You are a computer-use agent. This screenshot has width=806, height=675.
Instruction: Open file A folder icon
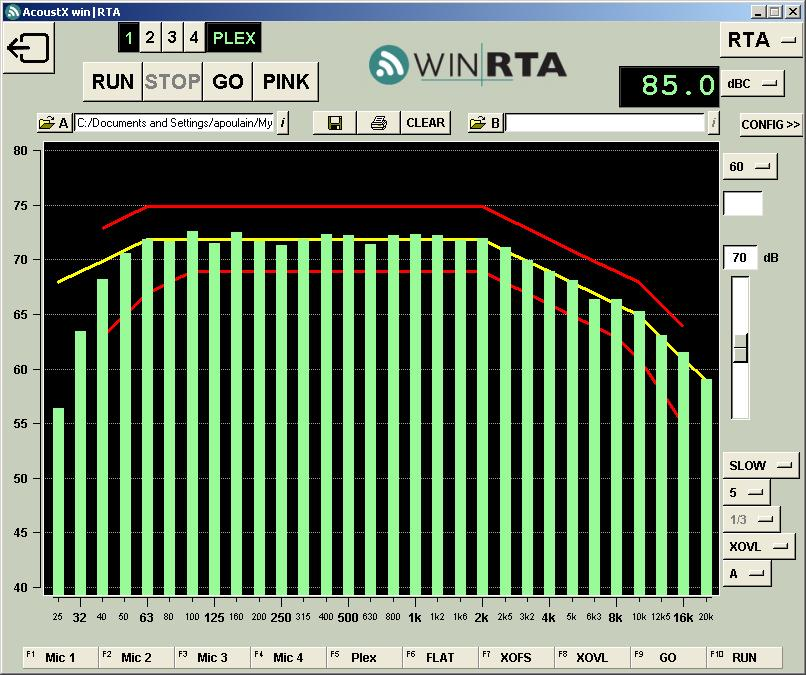(53, 123)
